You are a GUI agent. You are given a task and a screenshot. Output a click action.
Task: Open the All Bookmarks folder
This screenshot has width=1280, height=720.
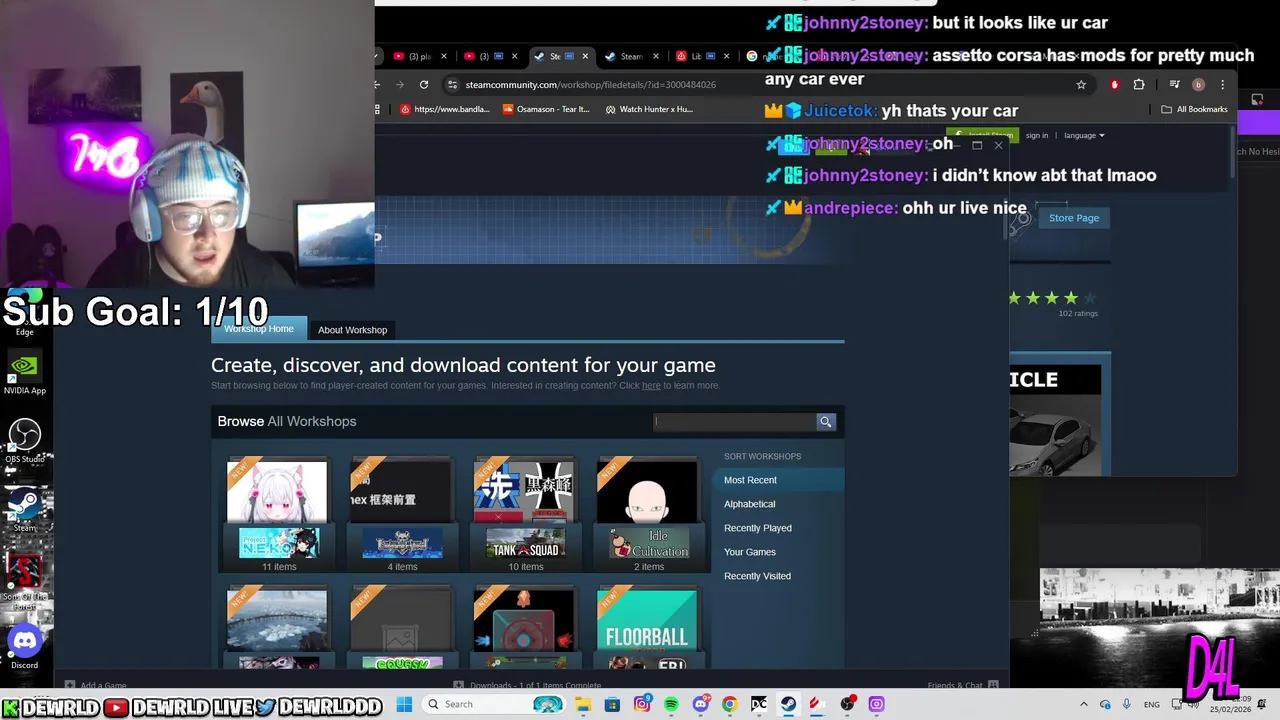tap(1194, 109)
